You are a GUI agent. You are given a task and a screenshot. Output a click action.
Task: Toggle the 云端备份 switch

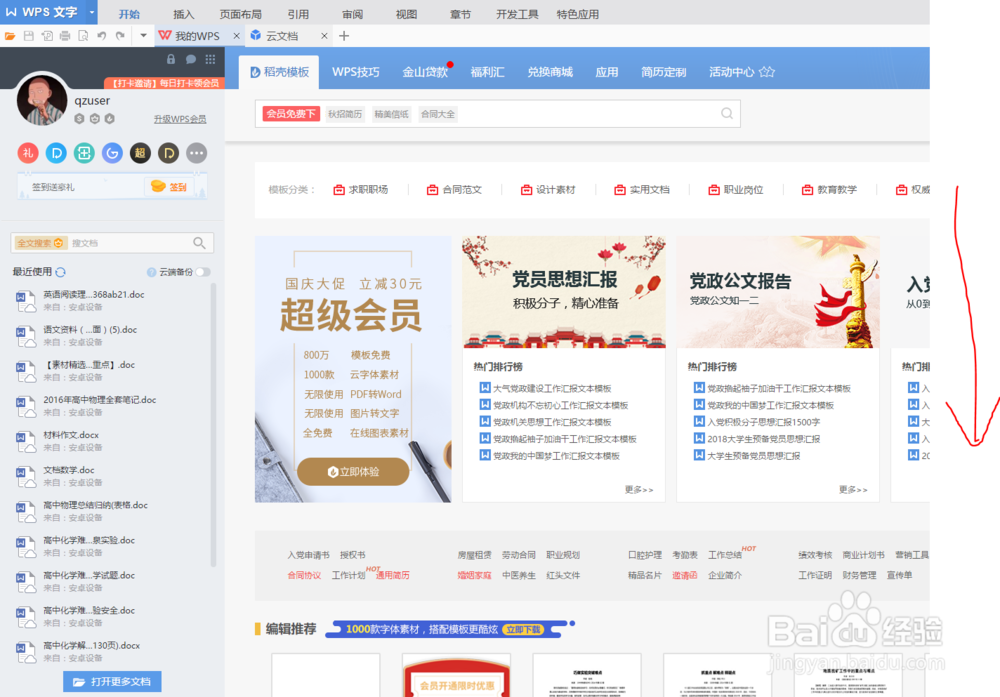coord(203,272)
